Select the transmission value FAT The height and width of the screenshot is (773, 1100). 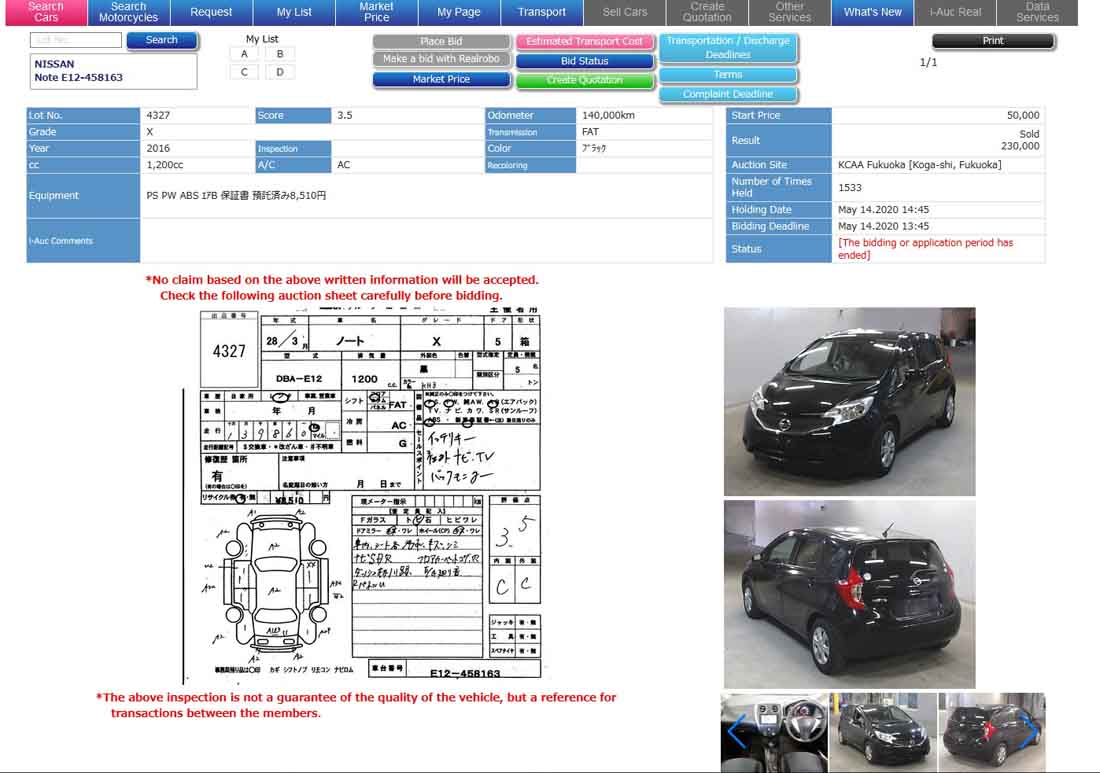(x=591, y=132)
